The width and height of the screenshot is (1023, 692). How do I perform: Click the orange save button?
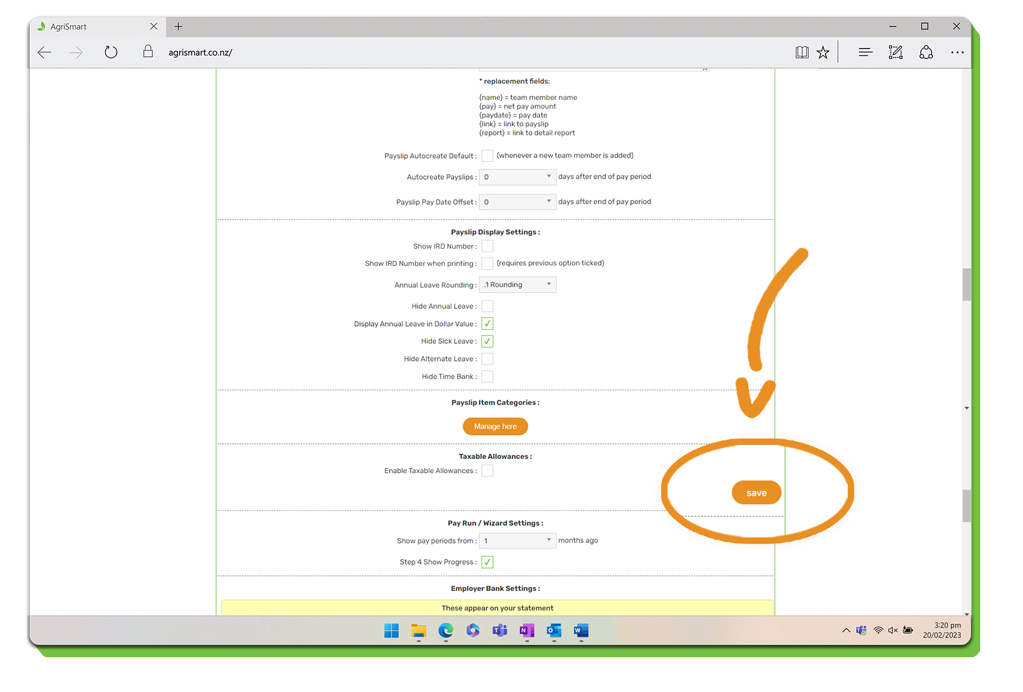pos(756,493)
